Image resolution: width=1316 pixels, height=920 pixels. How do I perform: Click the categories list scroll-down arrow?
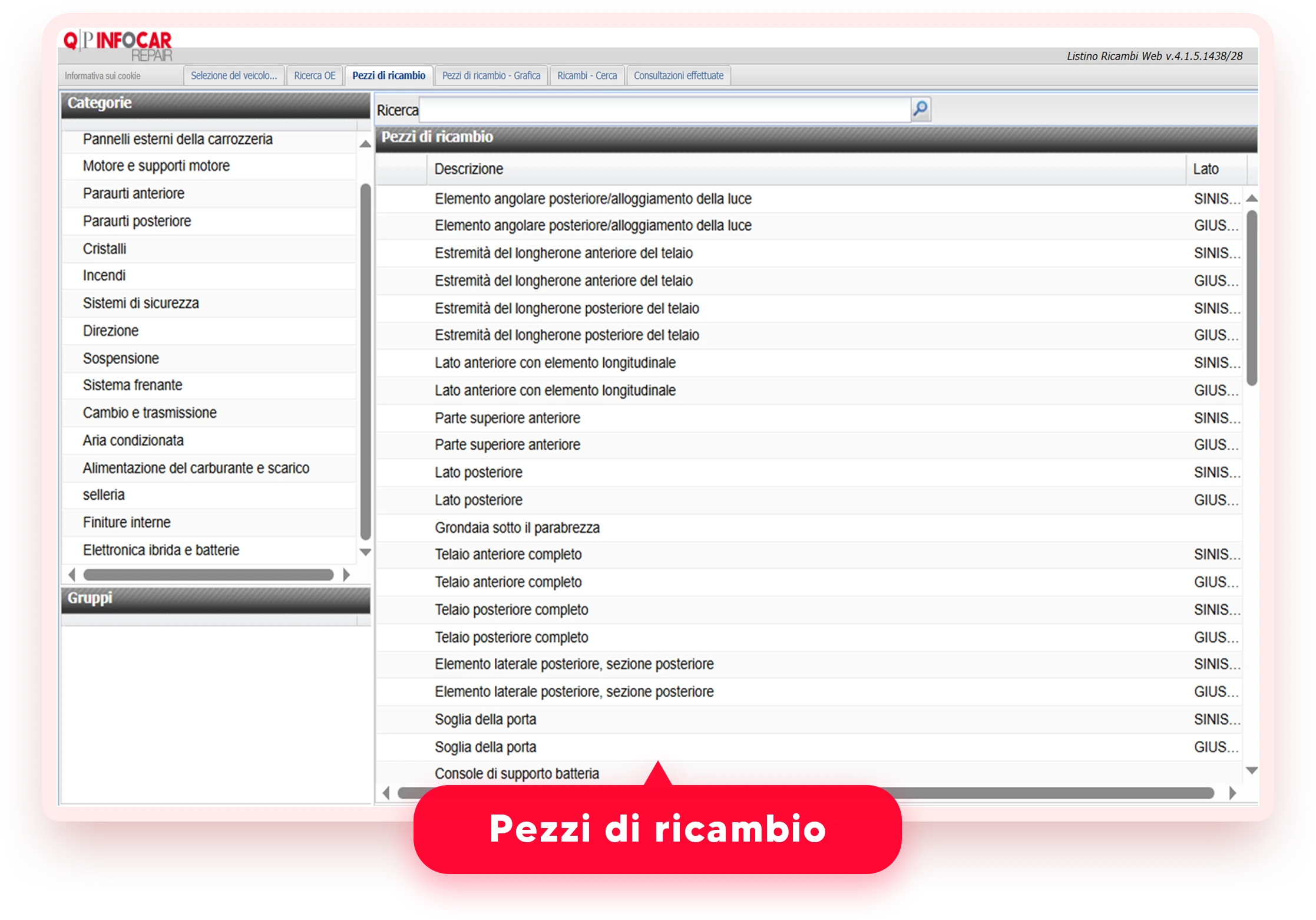tap(365, 552)
